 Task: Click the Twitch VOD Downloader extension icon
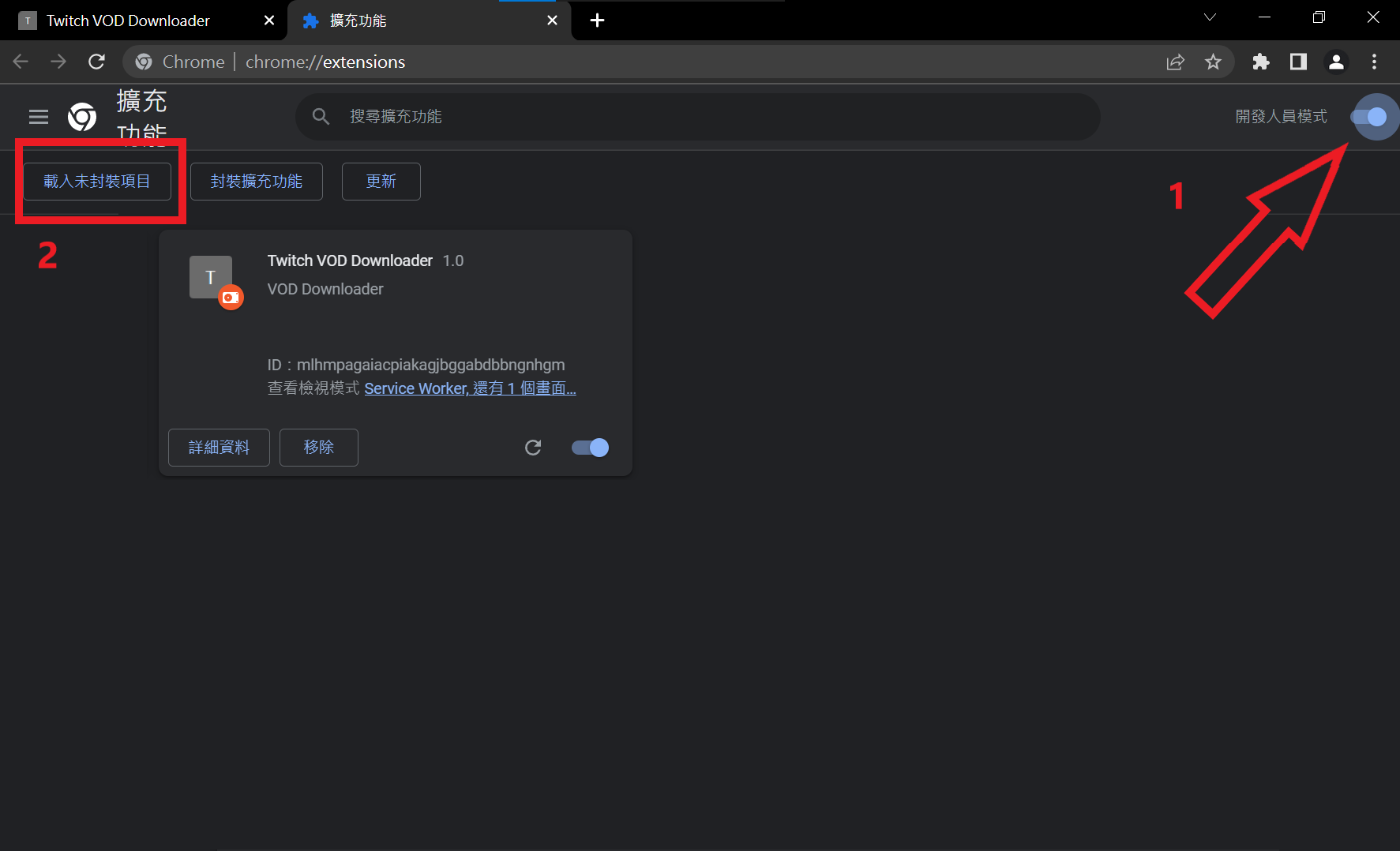click(211, 277)
